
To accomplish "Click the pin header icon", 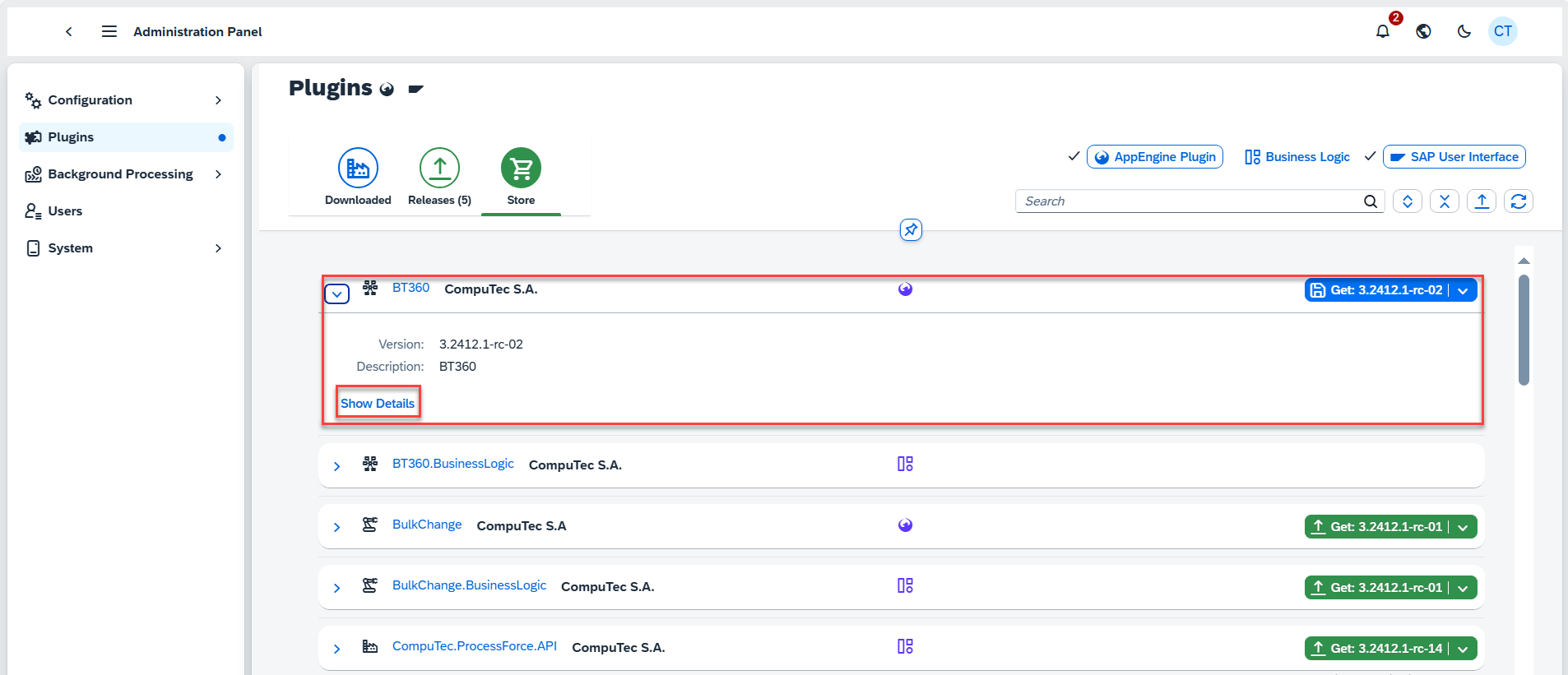I will click(x=911, y=230).
